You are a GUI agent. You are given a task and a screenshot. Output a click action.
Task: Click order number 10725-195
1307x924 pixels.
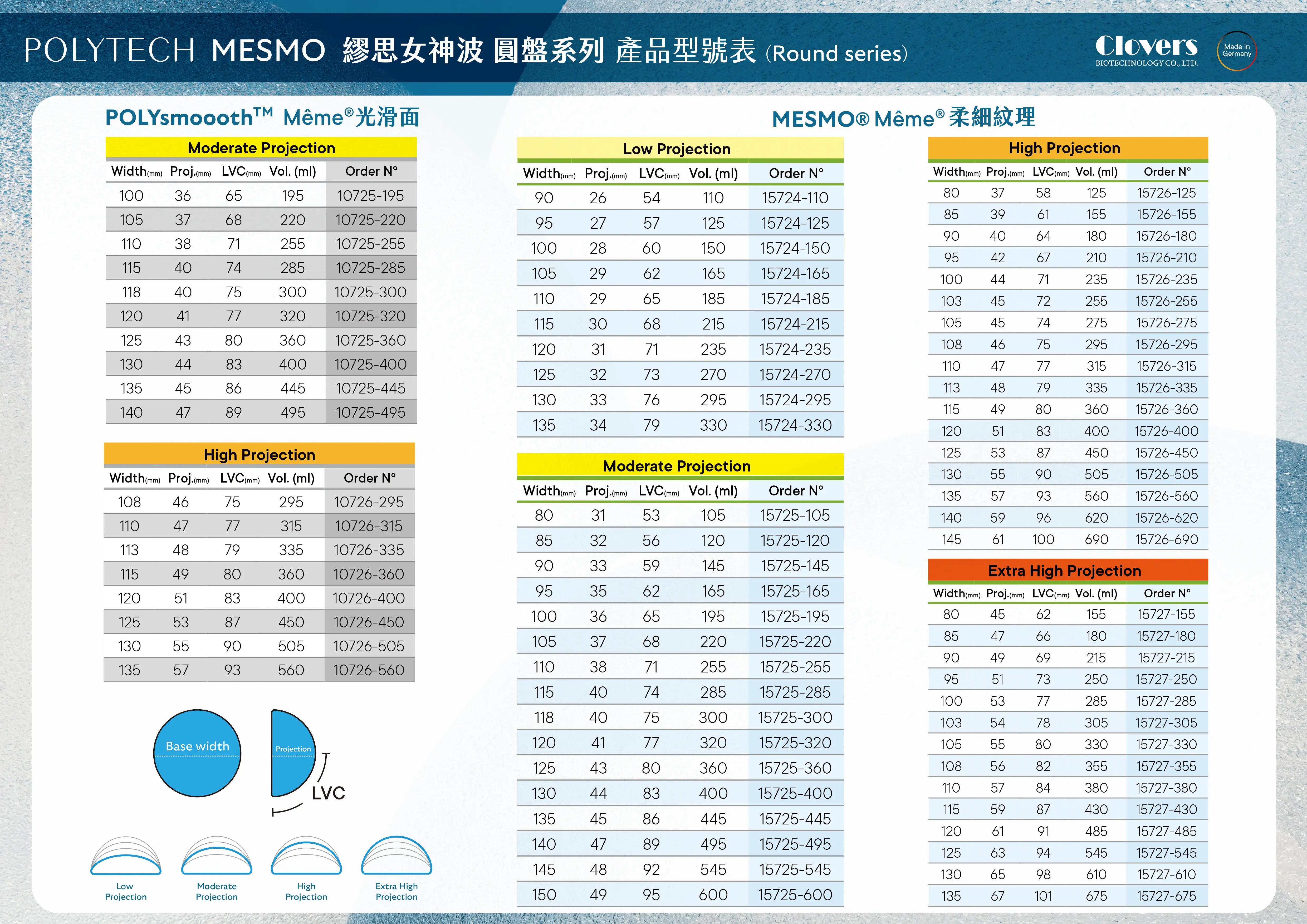click(x=371, y=196)
